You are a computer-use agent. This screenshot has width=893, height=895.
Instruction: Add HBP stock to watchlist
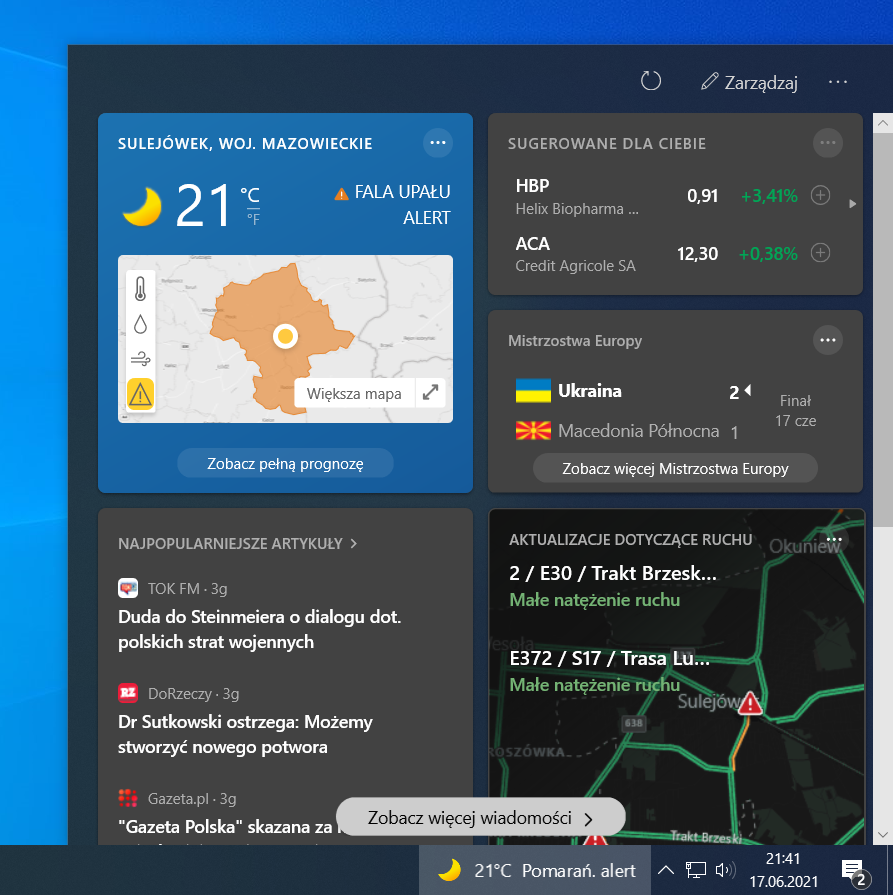pos(820,195)
